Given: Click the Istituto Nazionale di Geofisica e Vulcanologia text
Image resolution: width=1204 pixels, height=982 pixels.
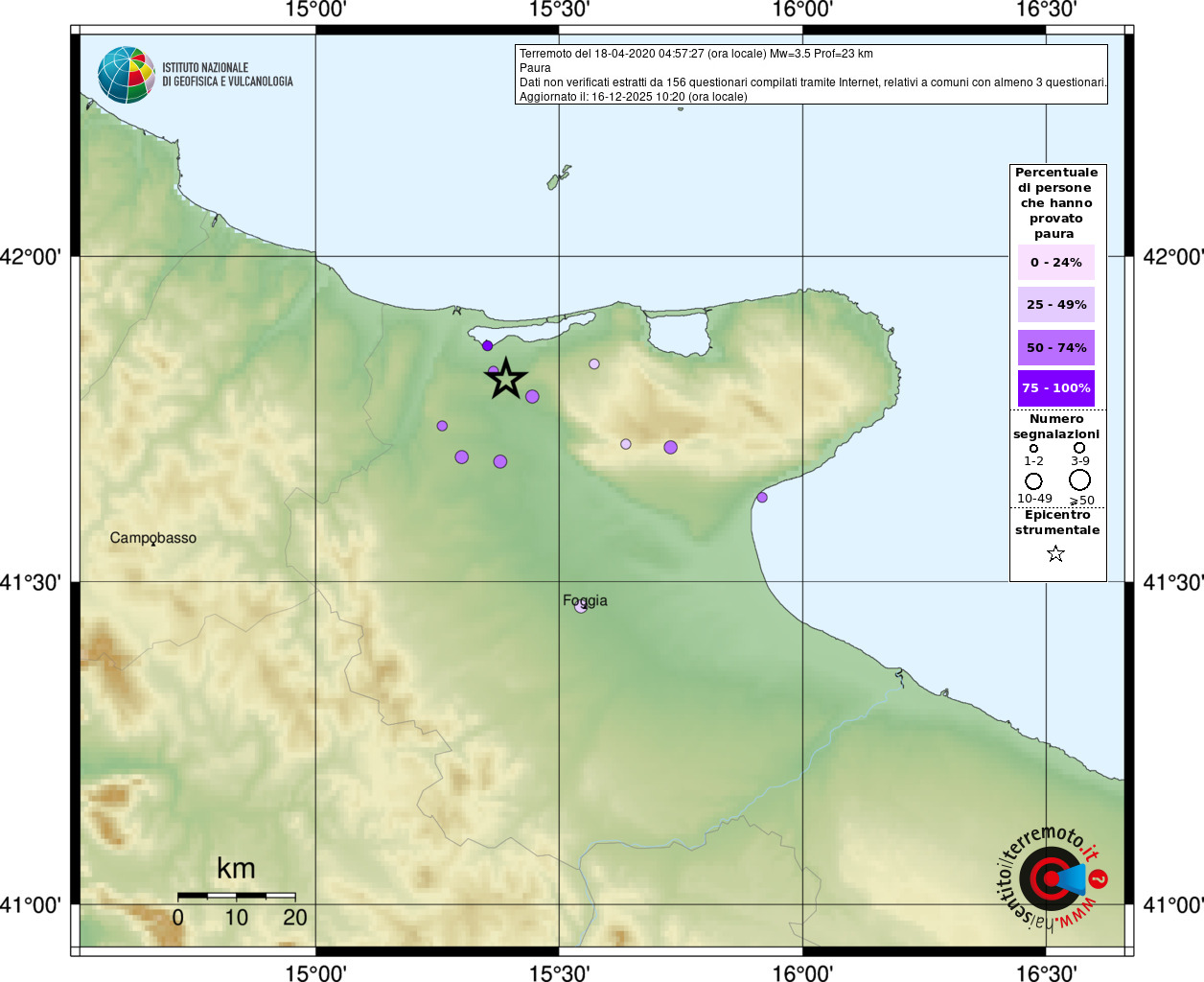Looking at the screenshot, I should click(227, 75).
